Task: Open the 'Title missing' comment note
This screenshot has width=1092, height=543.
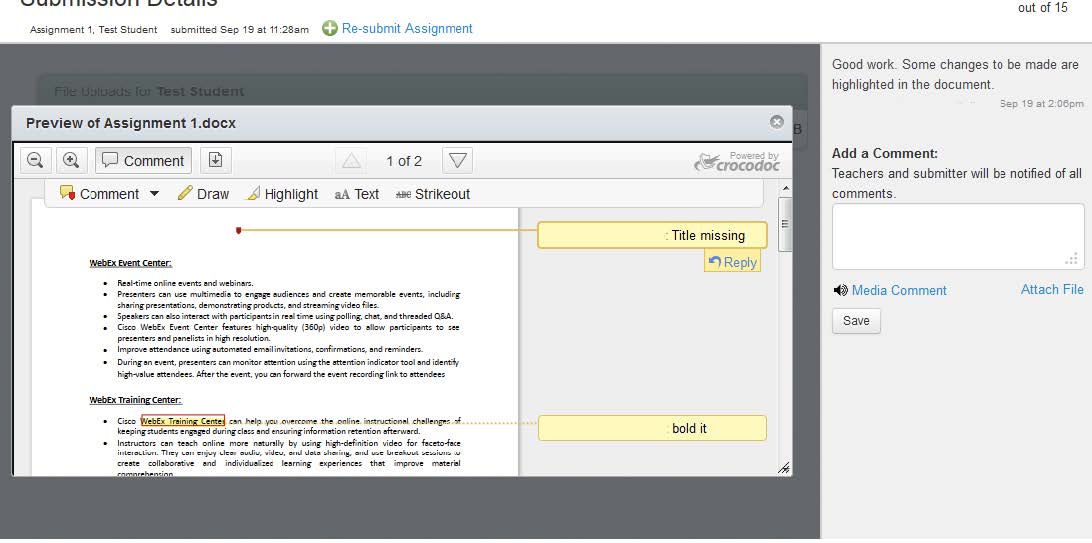Action: pyautogui.click(x=652, y=235)
